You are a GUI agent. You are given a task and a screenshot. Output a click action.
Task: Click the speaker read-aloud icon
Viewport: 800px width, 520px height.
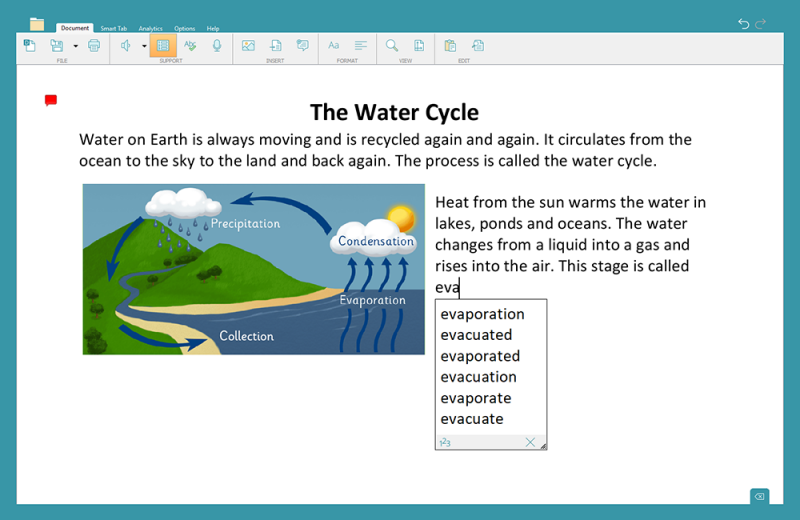point(126,46)
